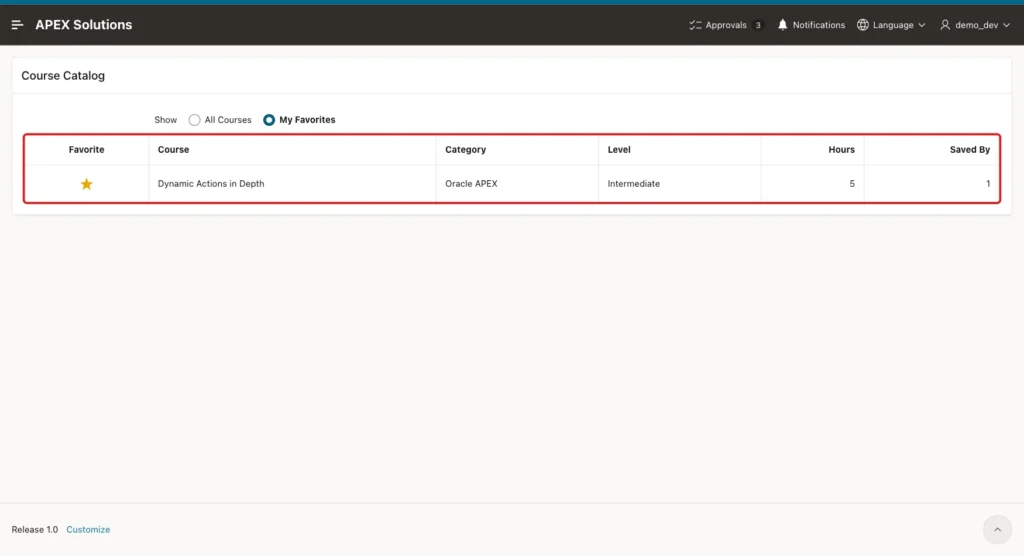Click the Approvals checklist icon

(695, 25)
